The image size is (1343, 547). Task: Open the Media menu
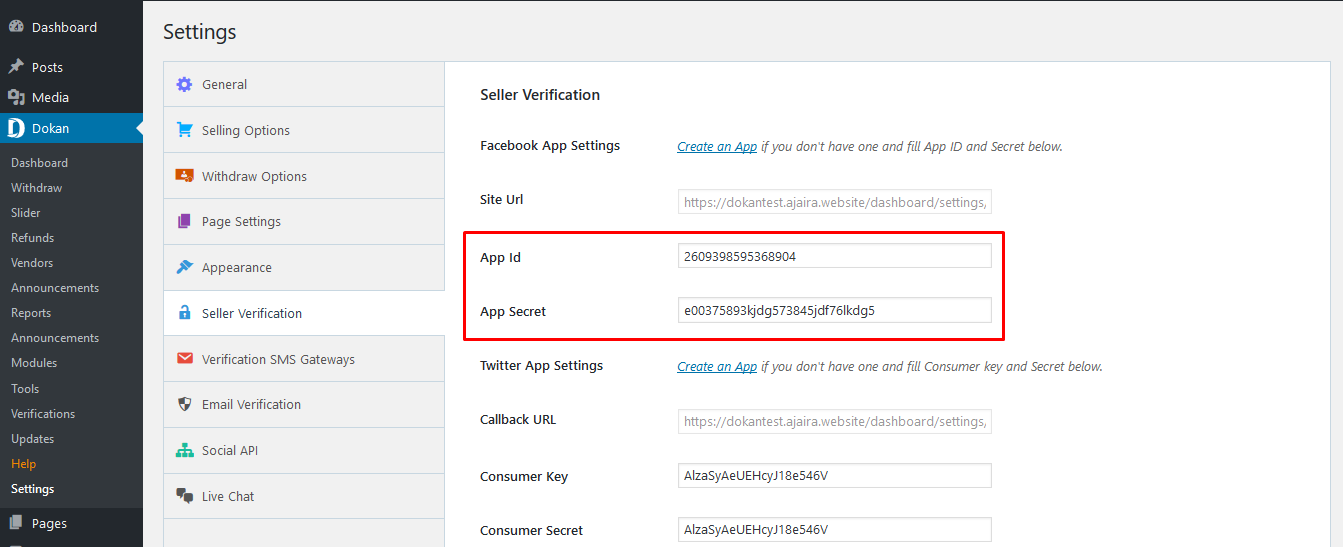tap(71, 97)
